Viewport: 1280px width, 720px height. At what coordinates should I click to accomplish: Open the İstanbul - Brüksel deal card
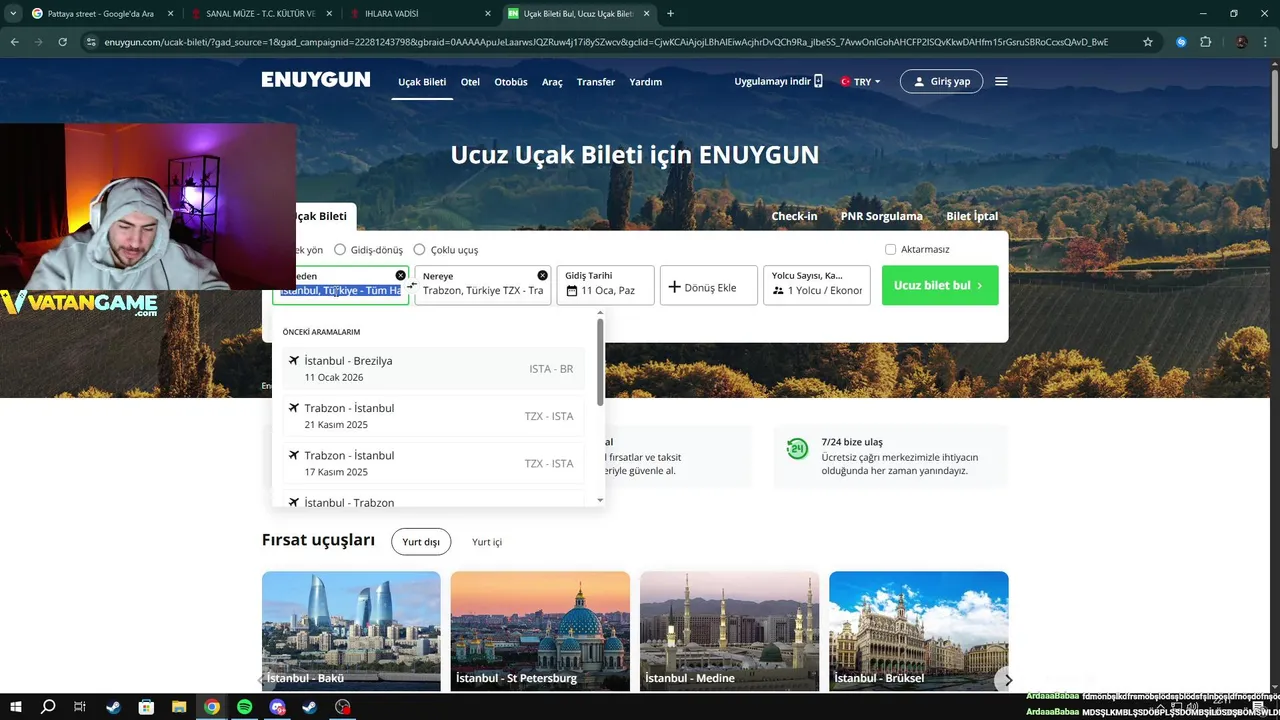pyautogui.click(x=919, y=631)
